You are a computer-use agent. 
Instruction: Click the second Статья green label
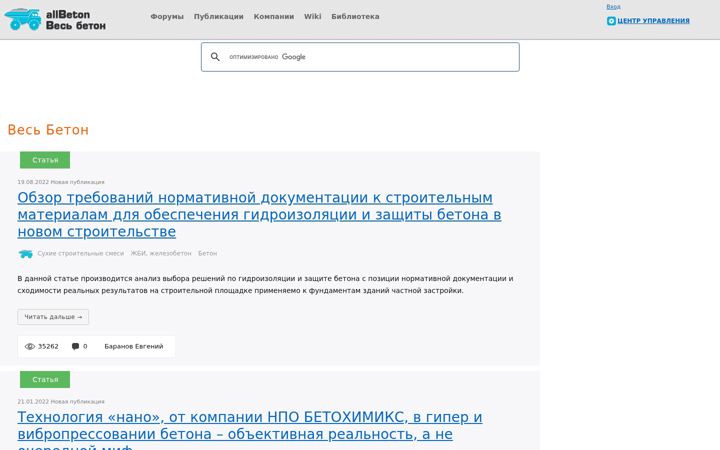45,379
